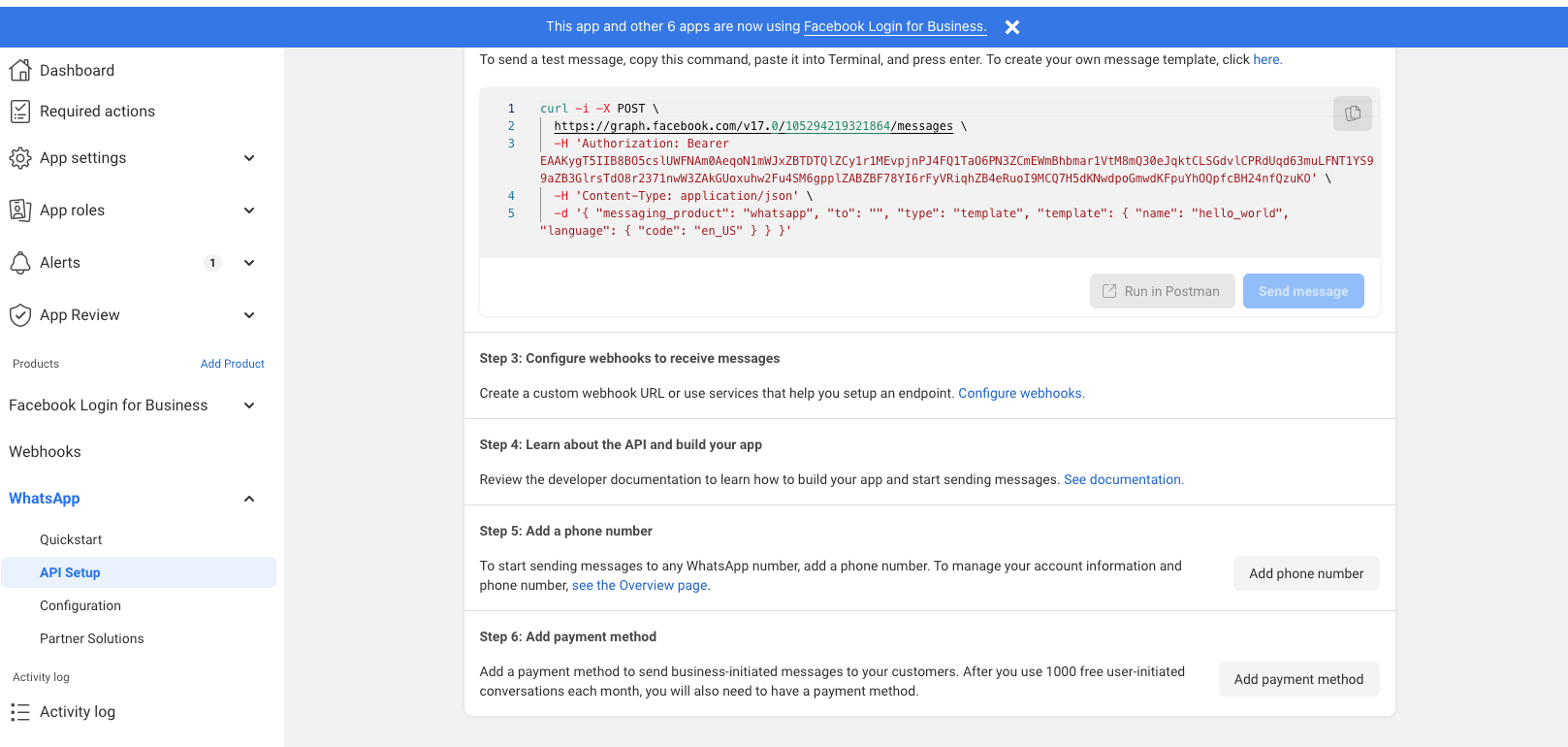Click the App Review shield icon
This screenshot has width=1568, height=747.
(20, 315)
